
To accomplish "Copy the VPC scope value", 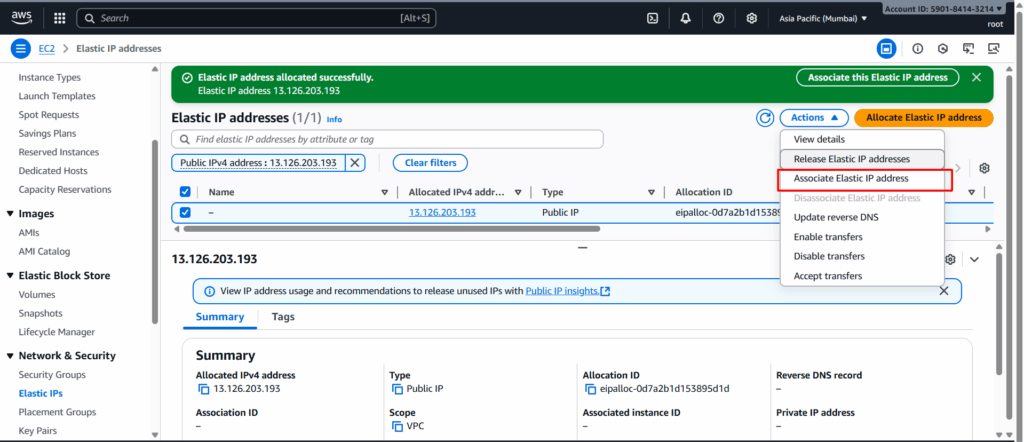I will coord(397,426).
